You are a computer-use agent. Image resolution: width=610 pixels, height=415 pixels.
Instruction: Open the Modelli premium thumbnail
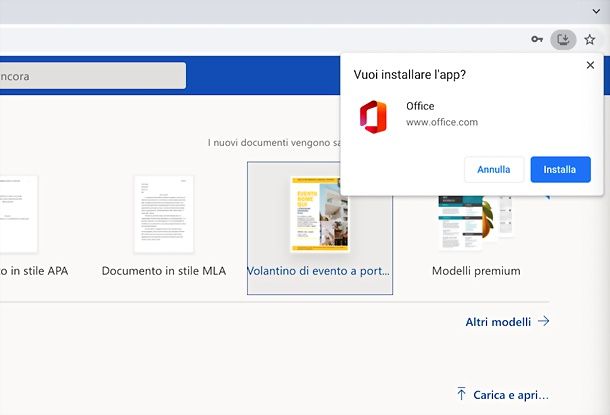point(475,222)
